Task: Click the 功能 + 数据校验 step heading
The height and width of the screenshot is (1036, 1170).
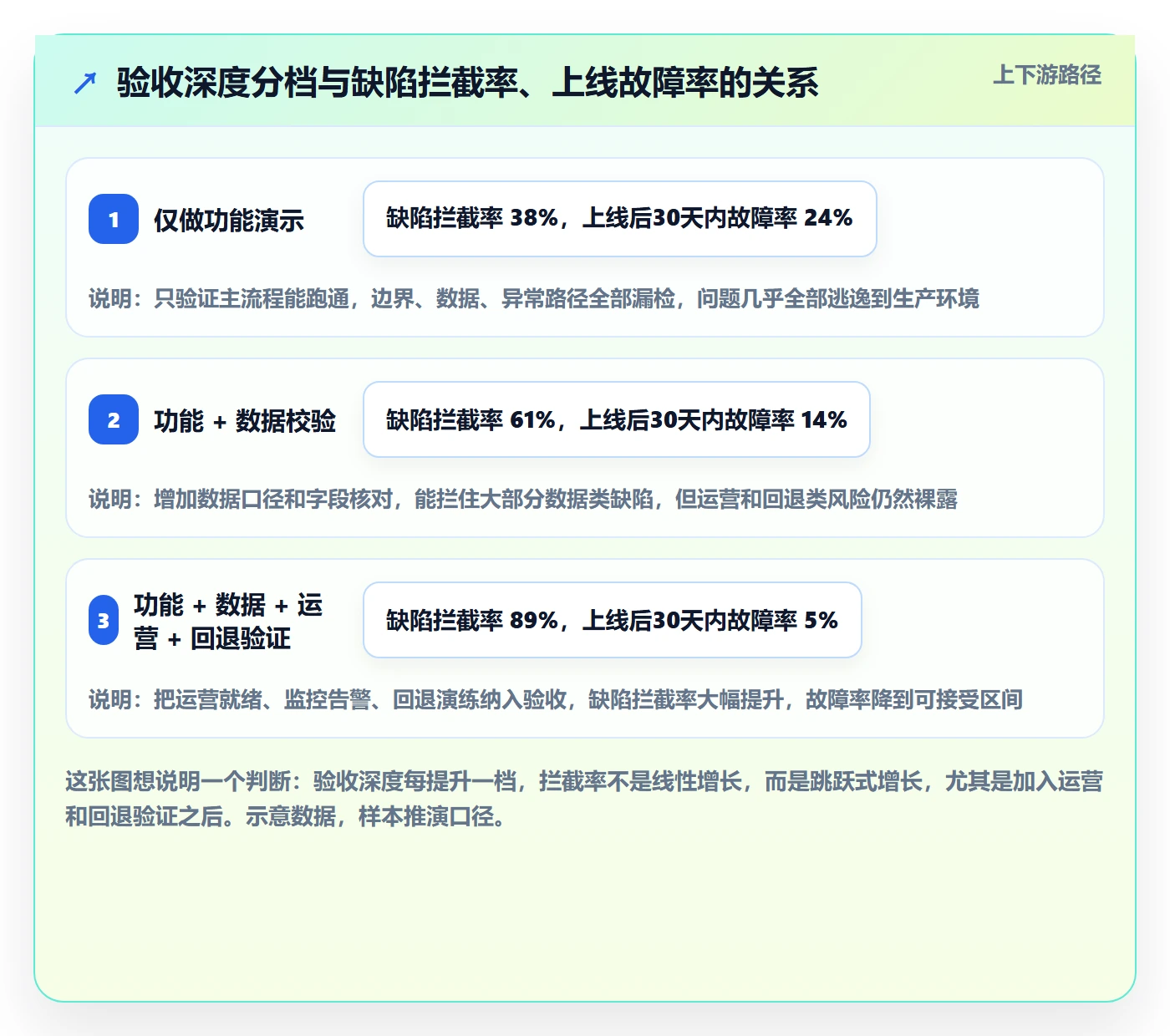Action: [245, 420]
